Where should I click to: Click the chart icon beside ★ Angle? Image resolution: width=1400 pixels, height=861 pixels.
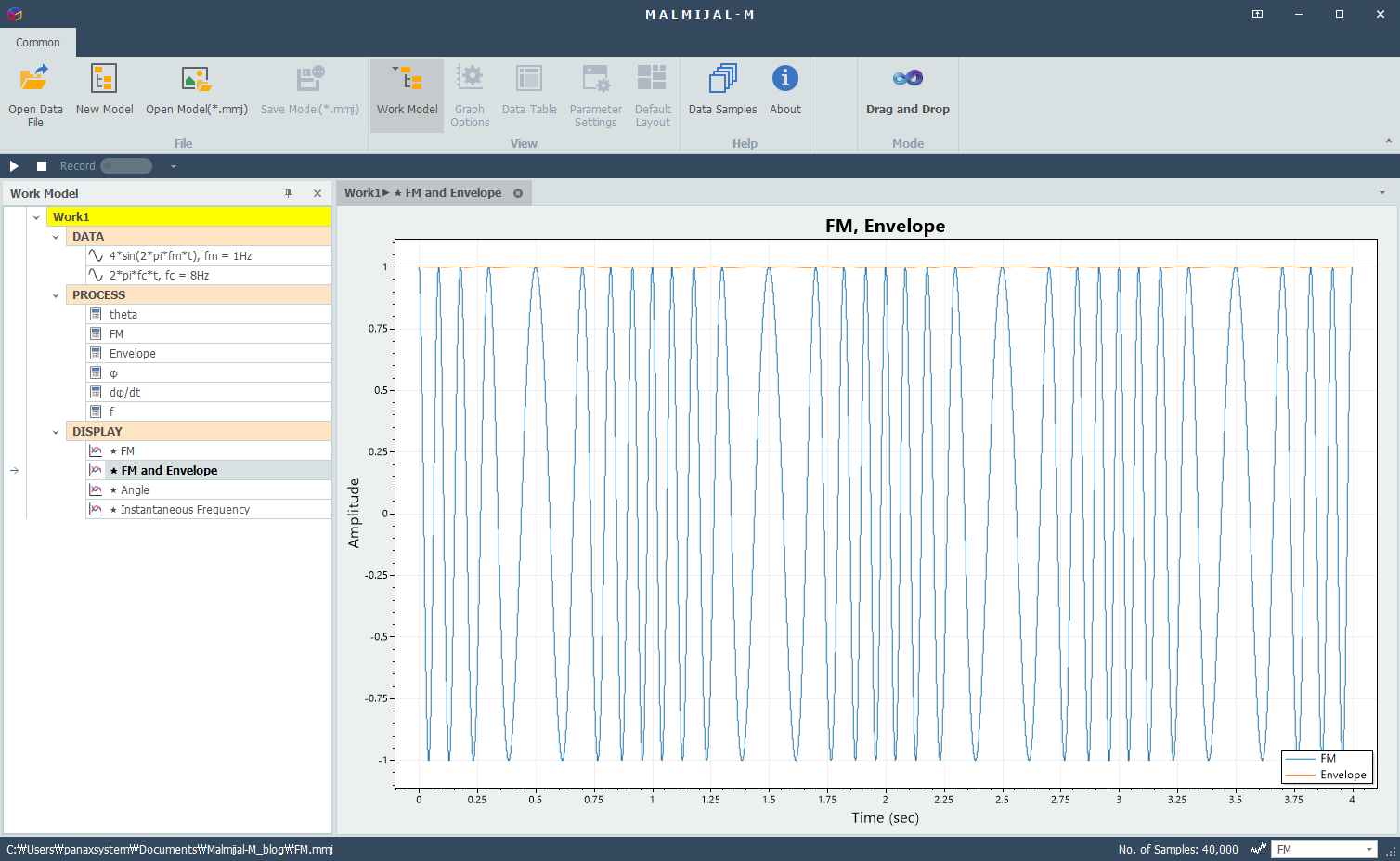click(96, 489)
